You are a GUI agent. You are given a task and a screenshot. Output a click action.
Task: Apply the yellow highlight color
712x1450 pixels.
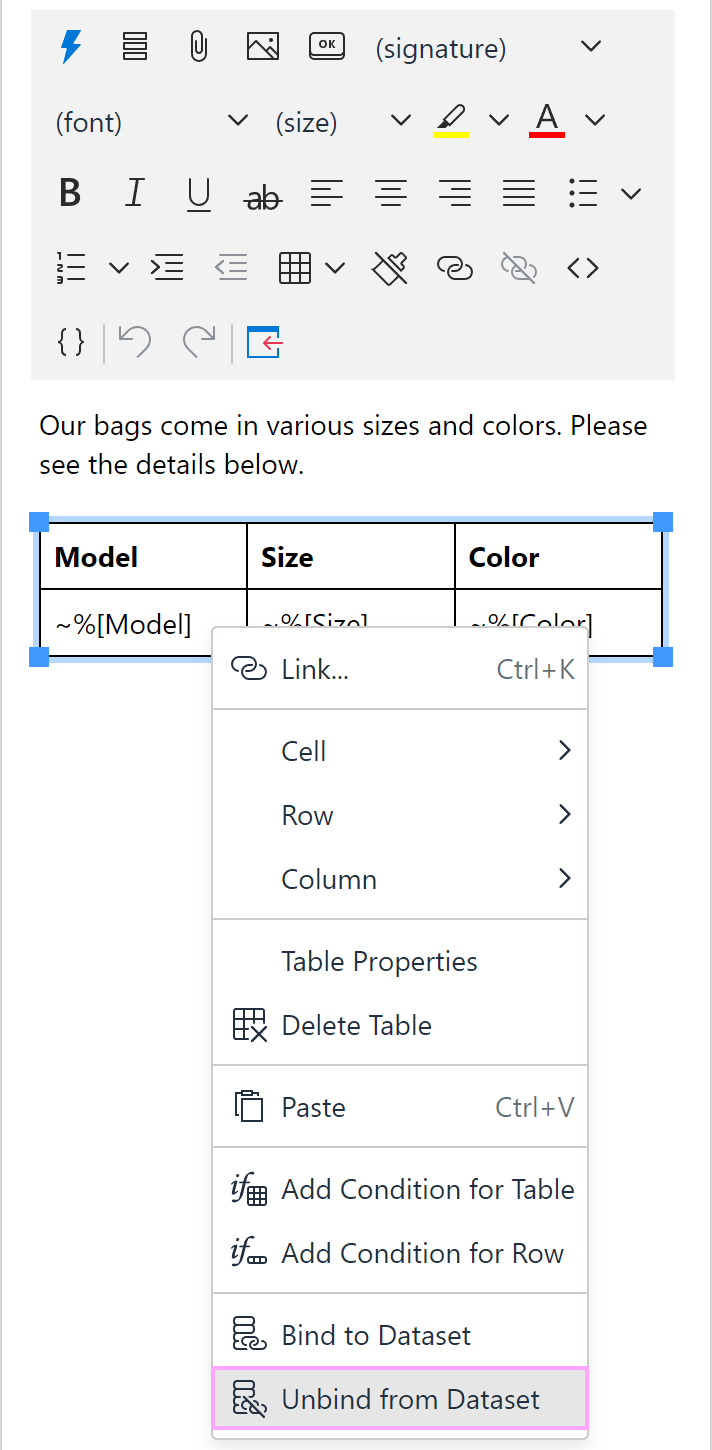point(452,120)
